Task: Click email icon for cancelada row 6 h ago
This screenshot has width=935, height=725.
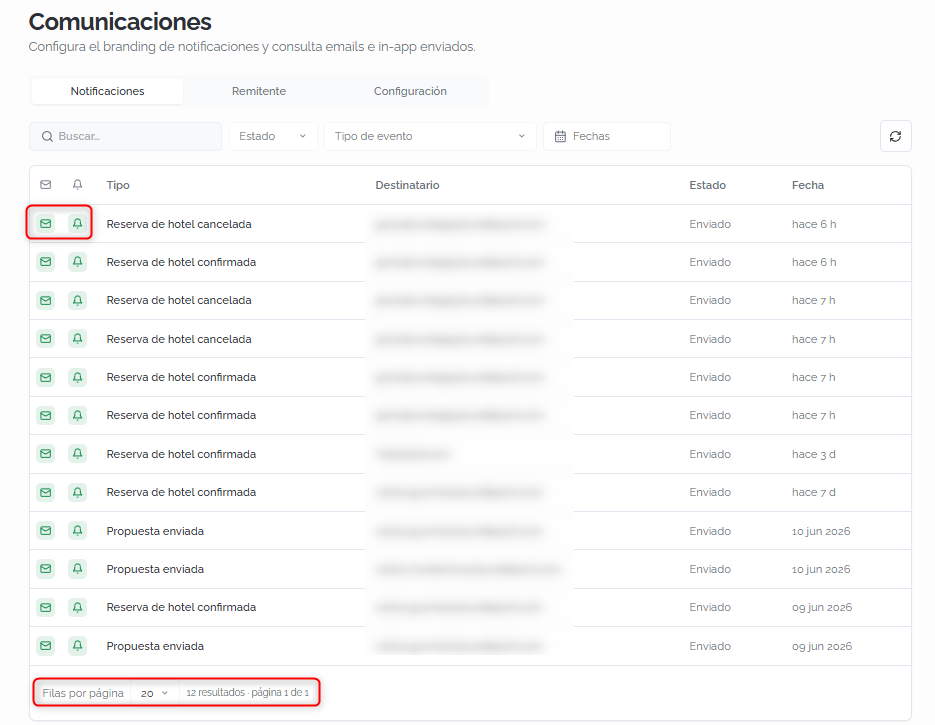Action: 45,224
